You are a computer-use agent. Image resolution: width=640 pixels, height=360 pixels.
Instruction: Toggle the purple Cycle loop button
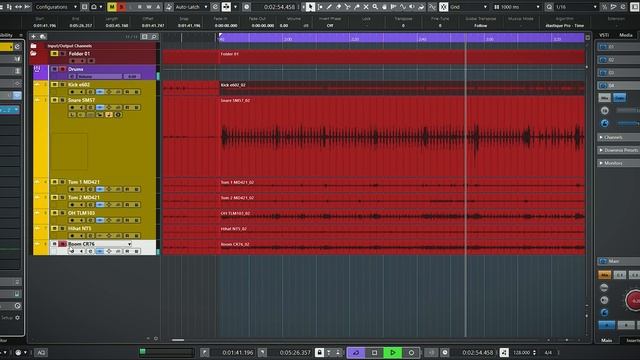click(356, 352)
